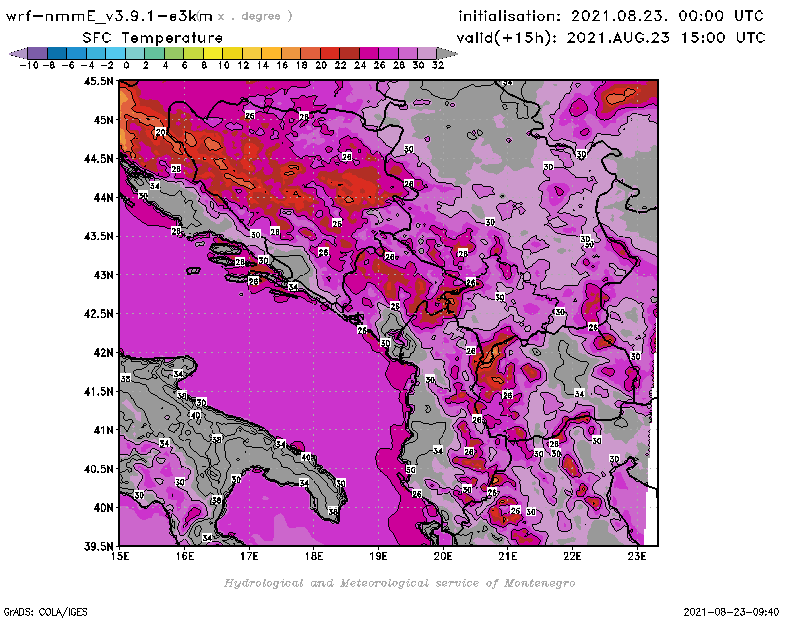Click the magenta swatch between 24 and 26

369,53
